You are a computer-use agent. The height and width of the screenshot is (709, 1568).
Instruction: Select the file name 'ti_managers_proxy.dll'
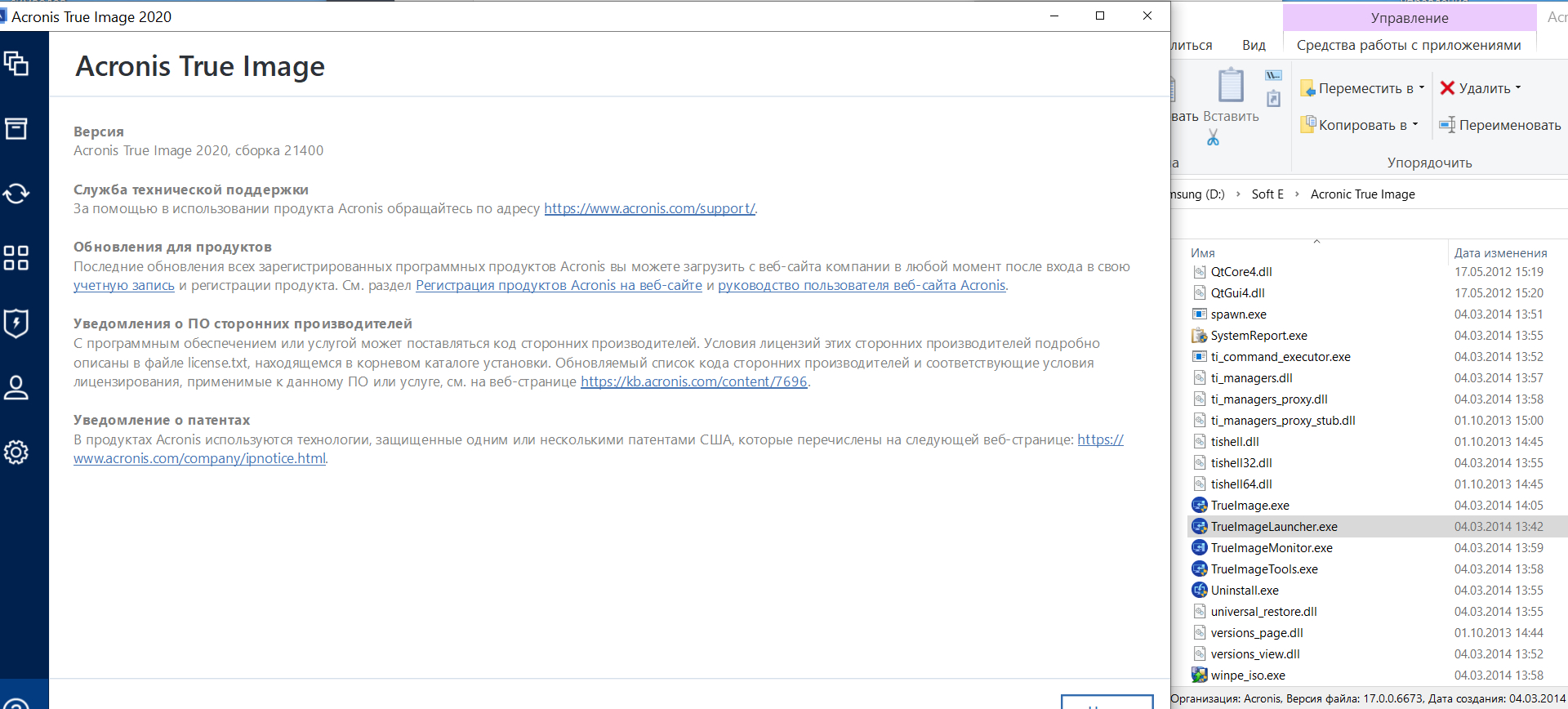[1269, 399]
